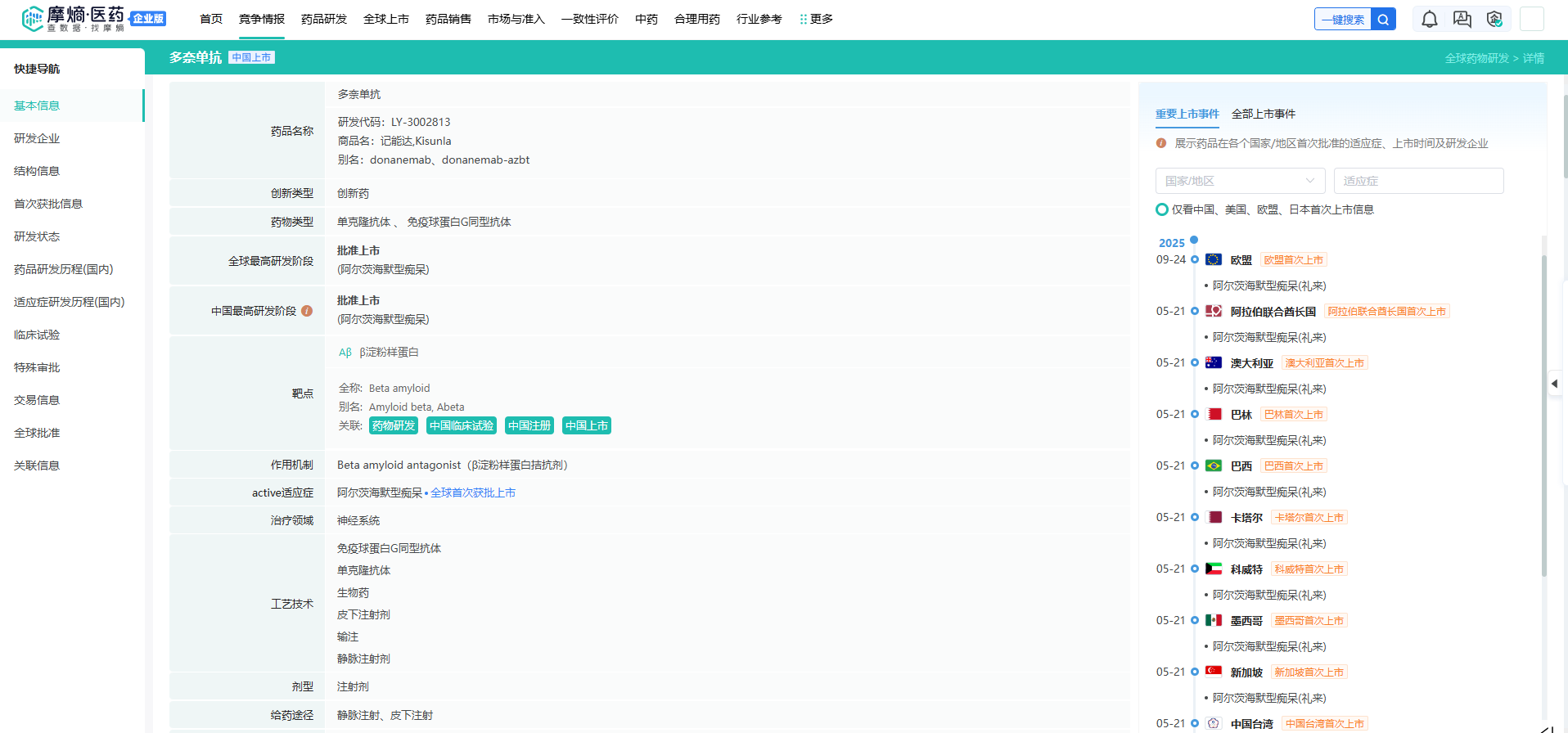Image resolution: width=1568 pixels, height=733 pixels.
Task: Click the 巴林 flag icon
Action: 1214,414
